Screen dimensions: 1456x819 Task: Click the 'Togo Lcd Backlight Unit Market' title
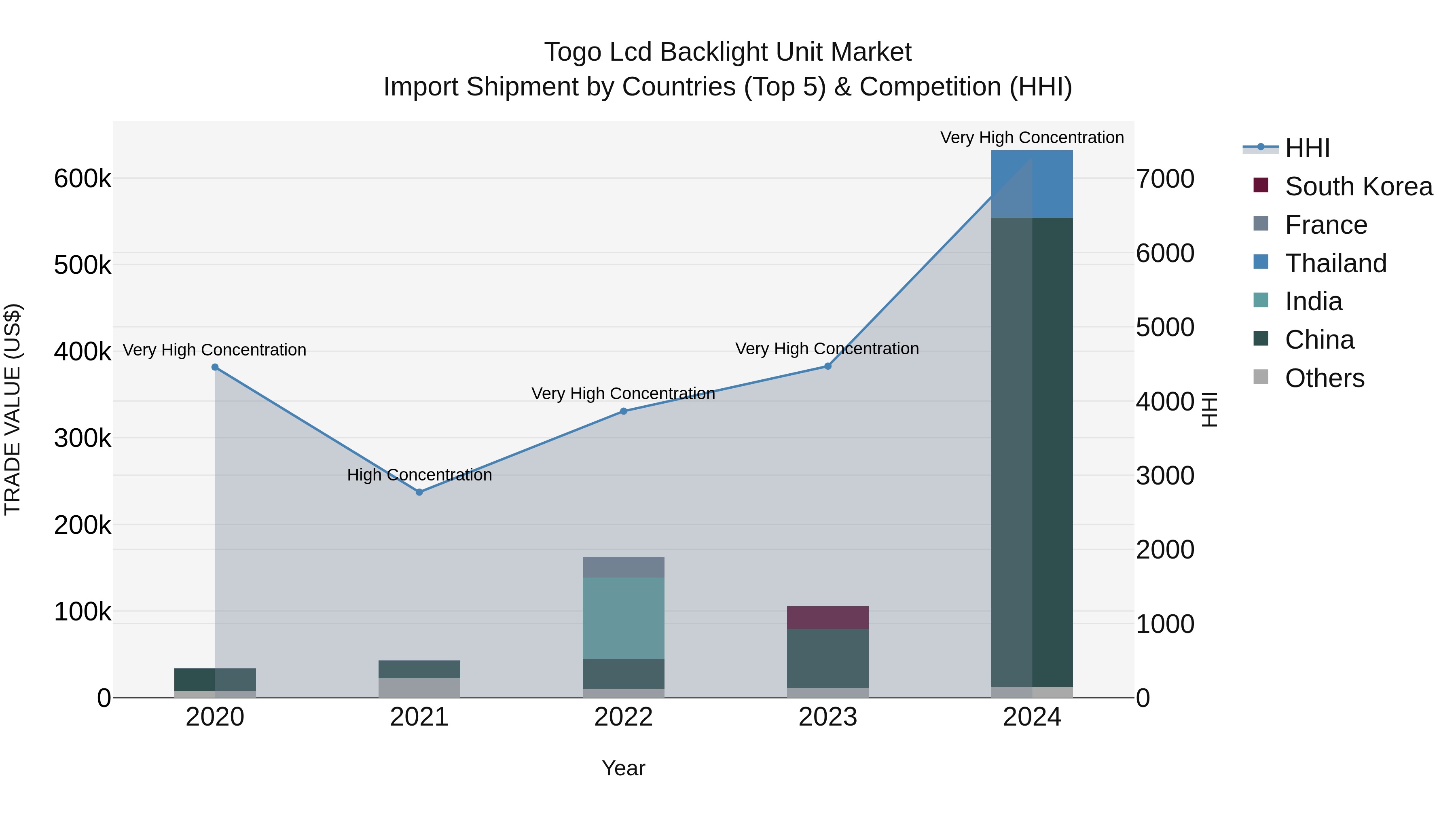[728, 52]
